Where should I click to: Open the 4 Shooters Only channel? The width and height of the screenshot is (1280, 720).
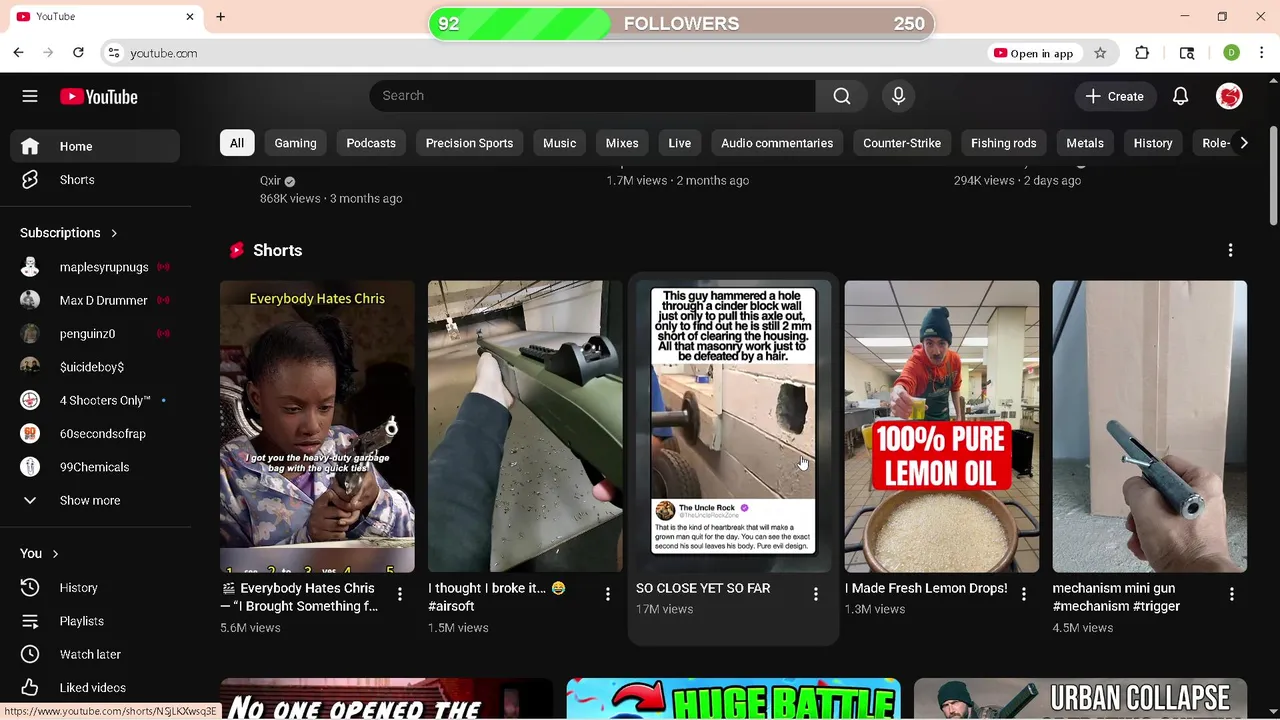[x=96, y=400]
